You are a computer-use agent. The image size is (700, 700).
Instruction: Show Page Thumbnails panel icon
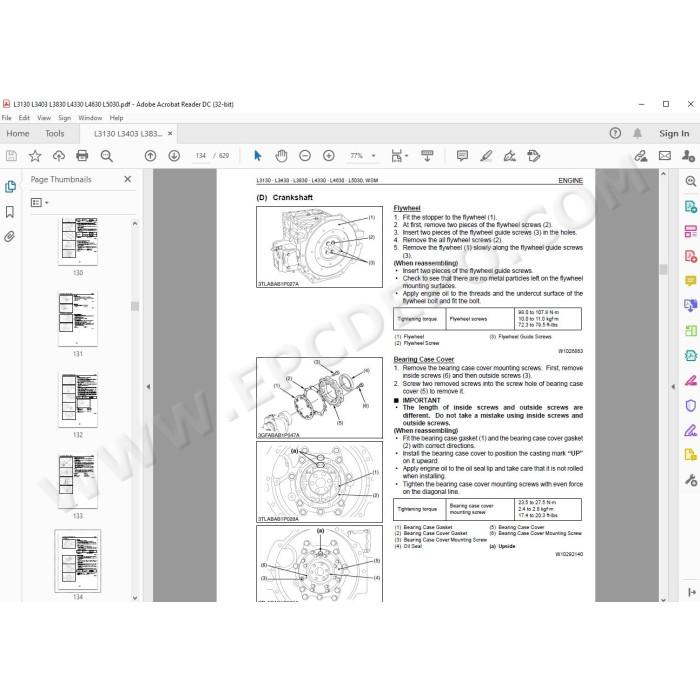tap(10, 187)
